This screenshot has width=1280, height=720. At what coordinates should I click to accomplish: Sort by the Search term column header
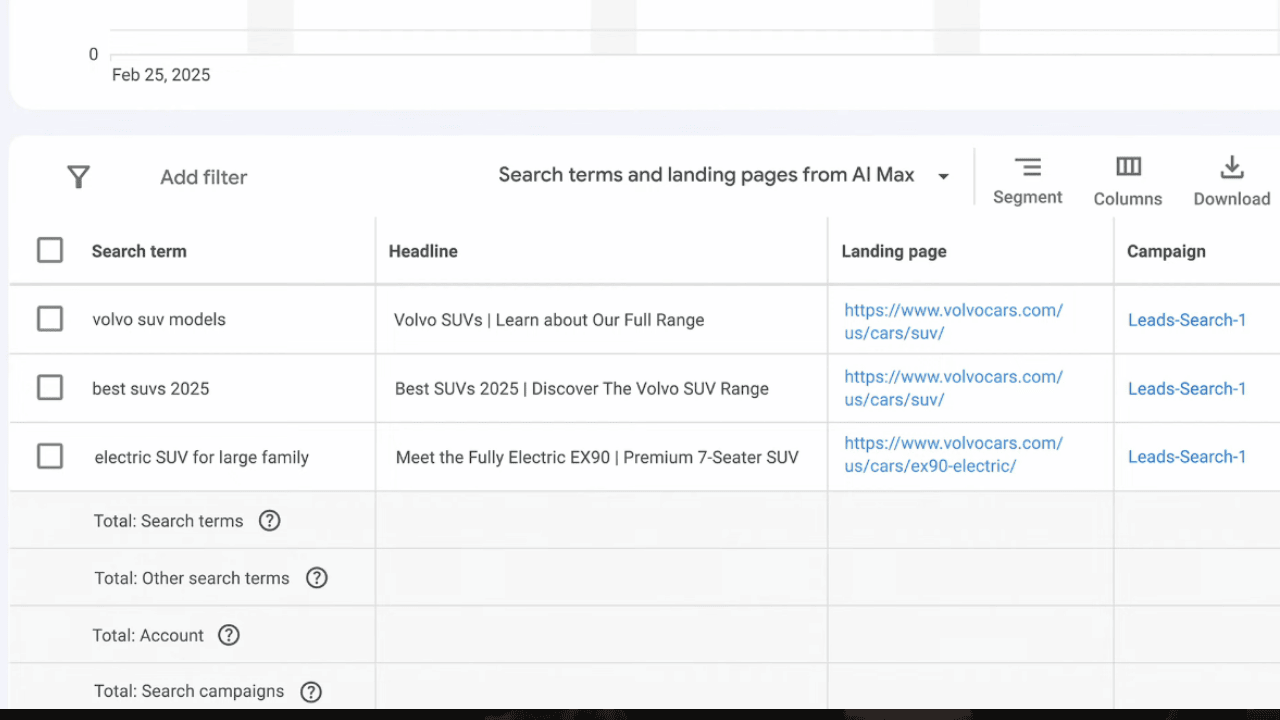[139, 251]
